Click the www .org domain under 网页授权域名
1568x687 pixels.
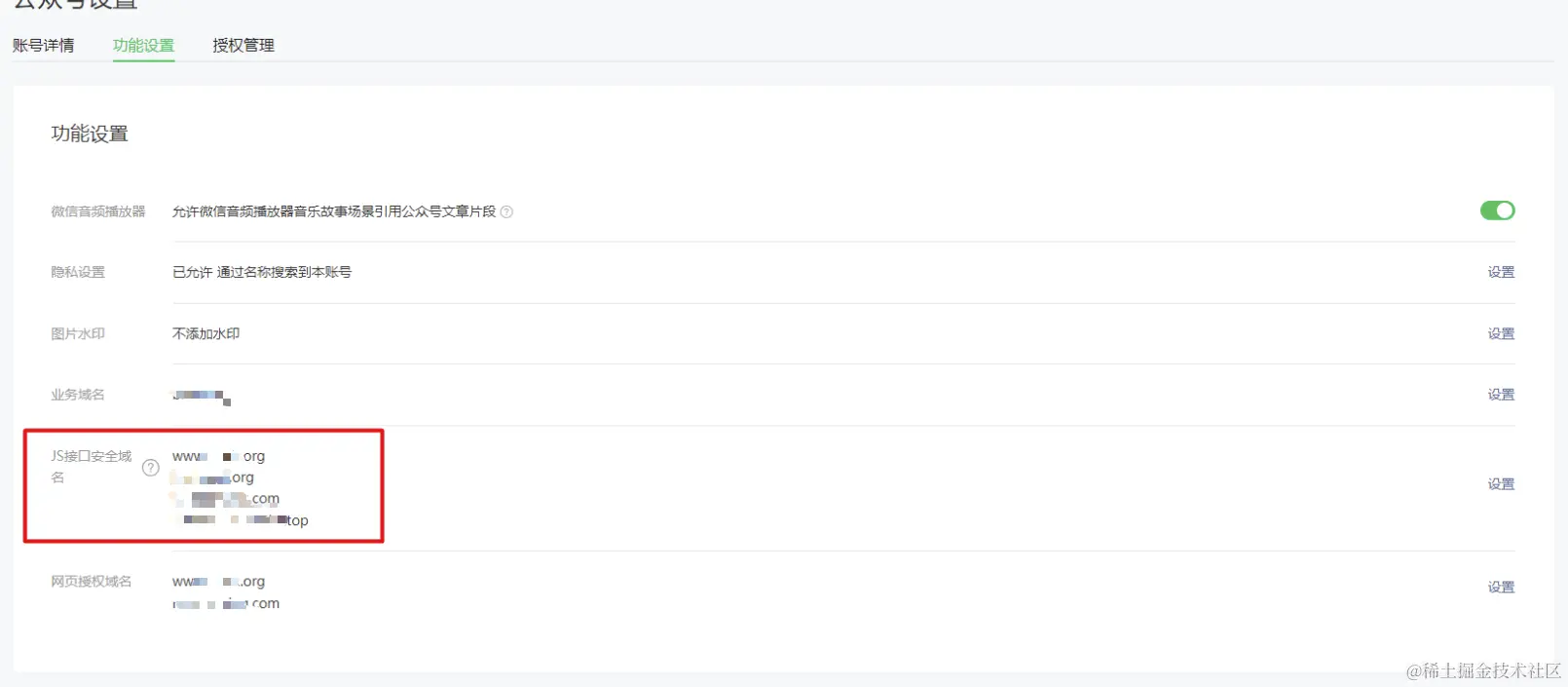click(x=218, y=582)
